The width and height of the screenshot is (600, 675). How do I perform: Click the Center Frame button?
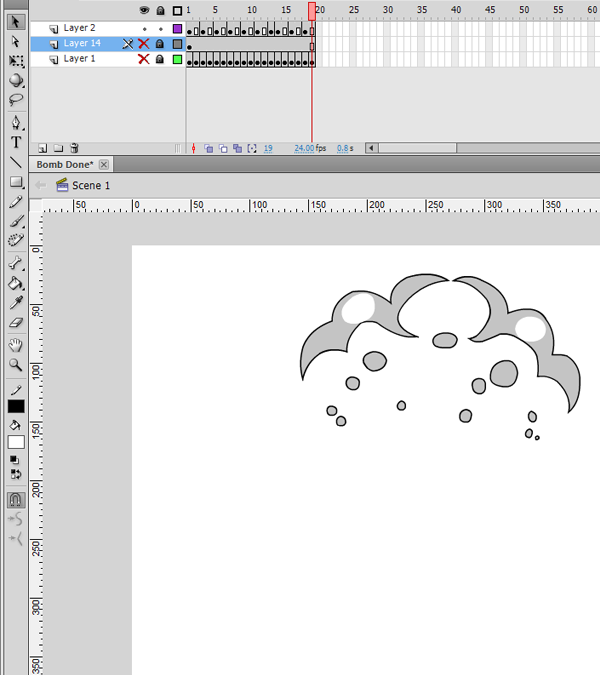(x=193, y=149)
